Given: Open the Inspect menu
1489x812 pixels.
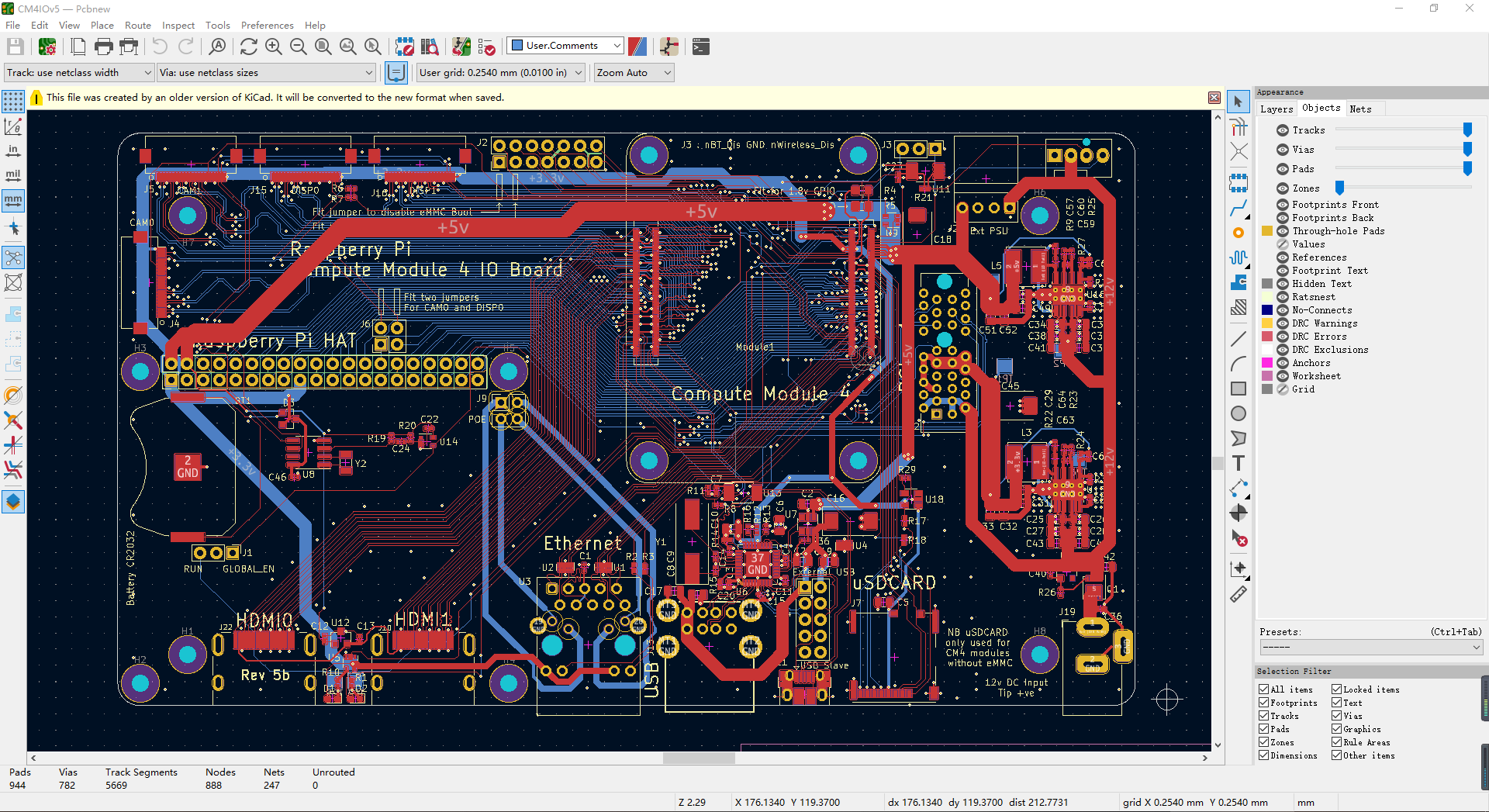Looking at the screenshot, I should 178,25.
